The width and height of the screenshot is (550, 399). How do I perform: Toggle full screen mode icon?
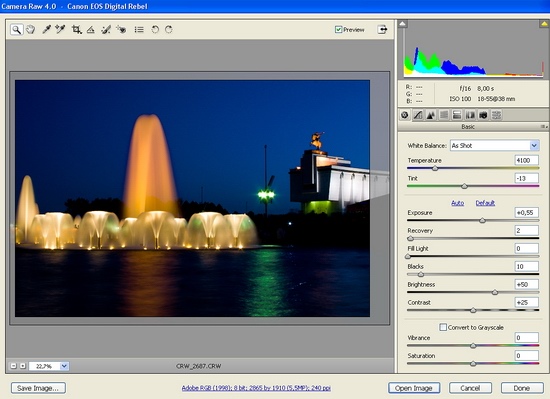(382, 29)
